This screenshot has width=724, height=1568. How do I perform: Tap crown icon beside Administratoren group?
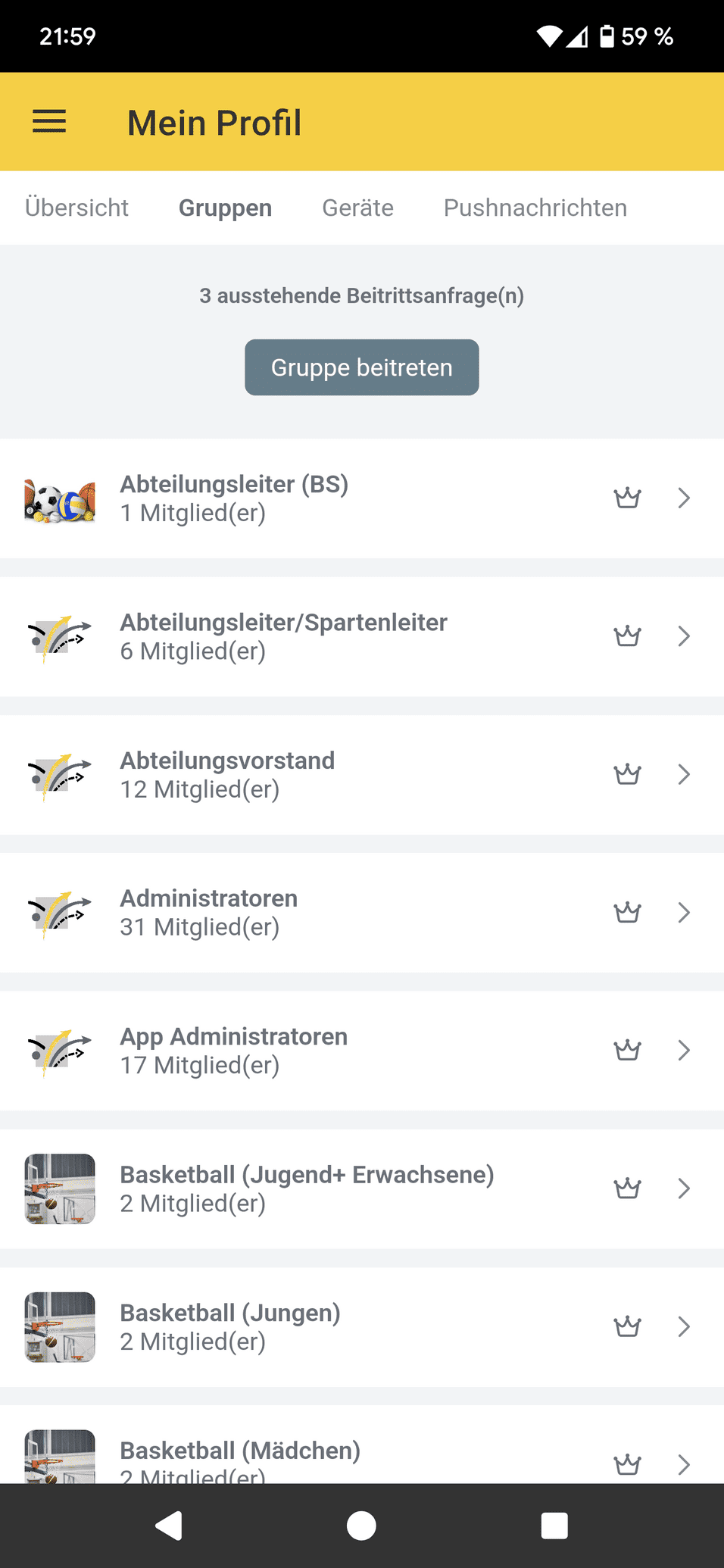click(627, 912)
